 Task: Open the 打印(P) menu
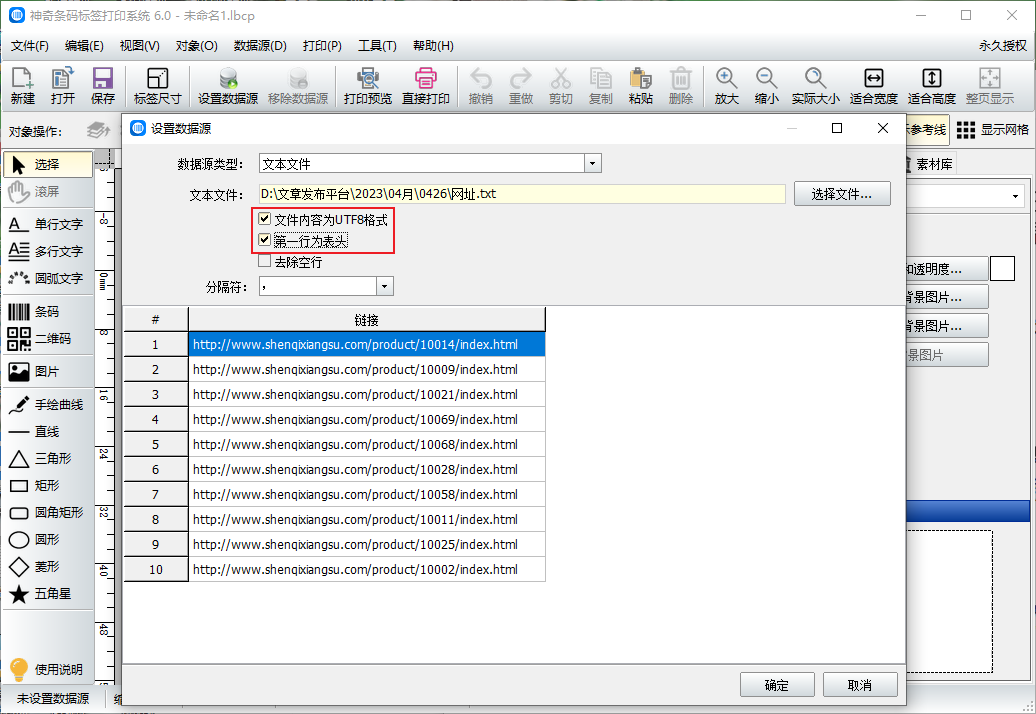[x=322, y=46]
